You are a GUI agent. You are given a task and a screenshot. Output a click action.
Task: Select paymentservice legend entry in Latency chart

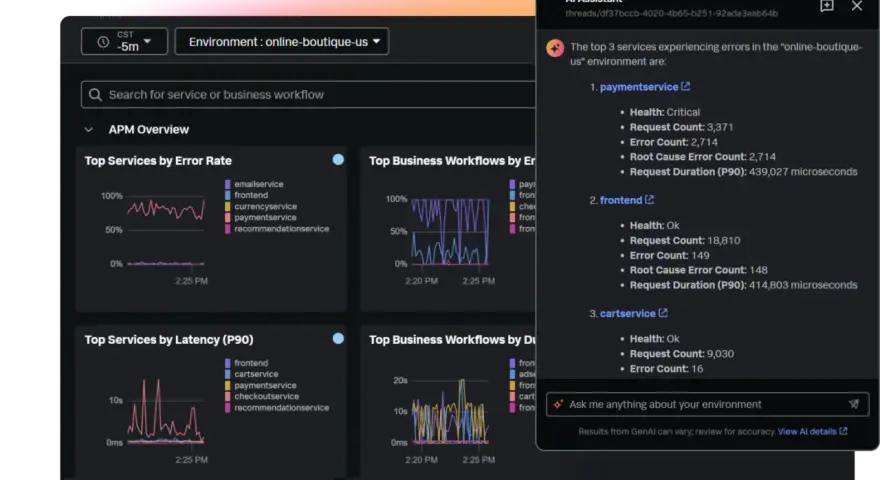[x=265, y=385]
